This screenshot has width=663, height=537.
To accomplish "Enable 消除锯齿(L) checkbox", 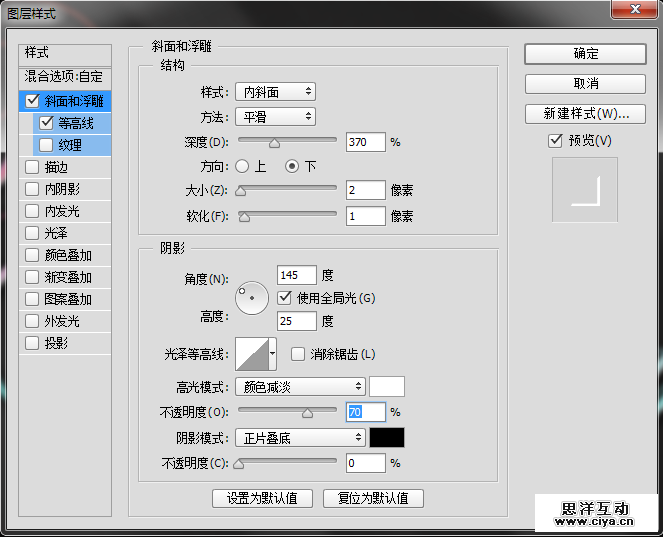I will point(298,354).
